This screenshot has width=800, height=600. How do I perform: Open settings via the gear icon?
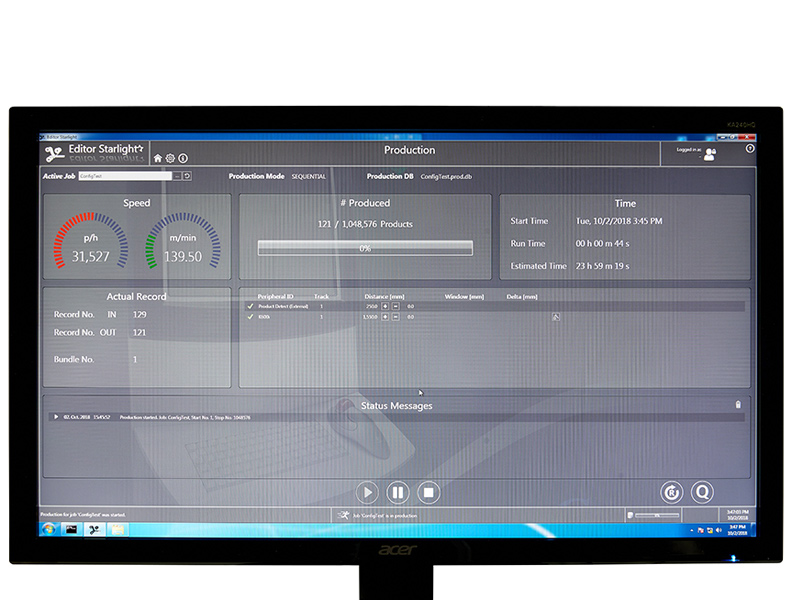(x=170, y=158)
